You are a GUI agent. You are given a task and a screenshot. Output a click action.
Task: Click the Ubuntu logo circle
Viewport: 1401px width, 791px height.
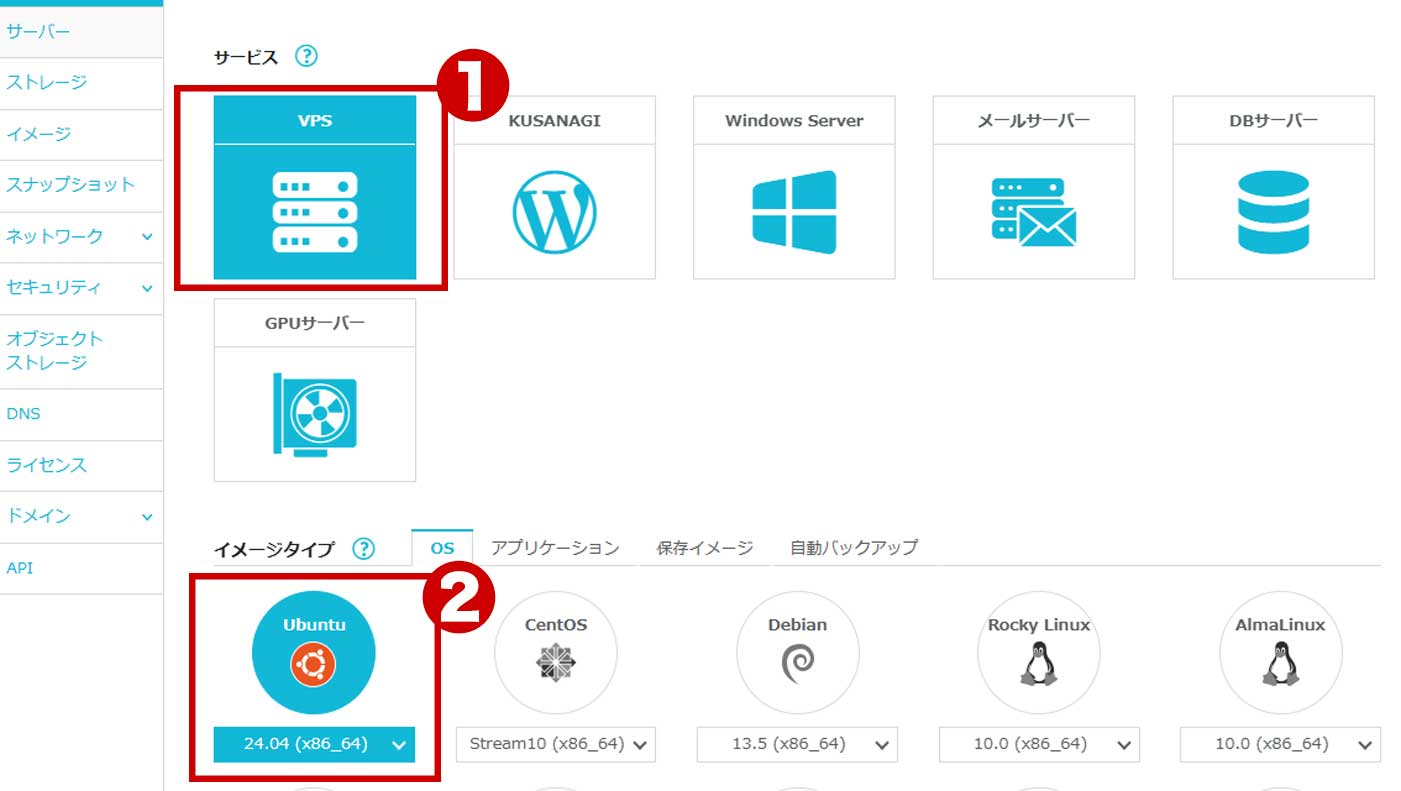coord(314,653)
